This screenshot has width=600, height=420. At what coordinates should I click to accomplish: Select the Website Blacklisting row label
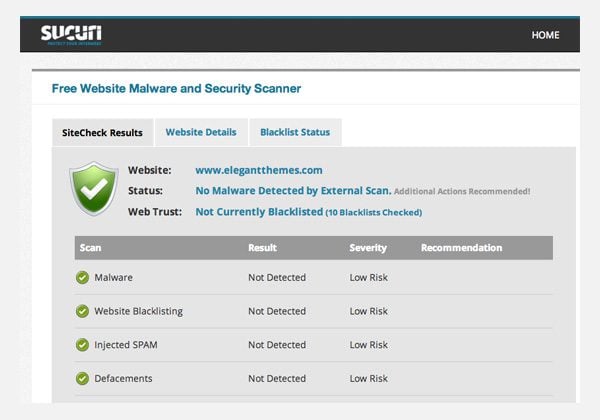(139, 311)
